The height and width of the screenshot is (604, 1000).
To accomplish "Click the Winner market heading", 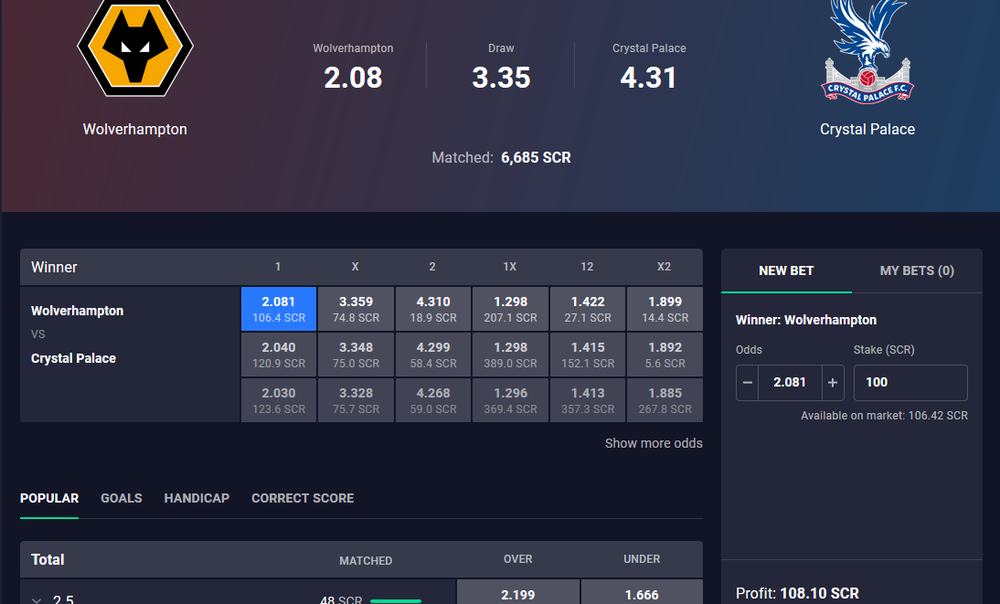I will (x=54, y=267).
